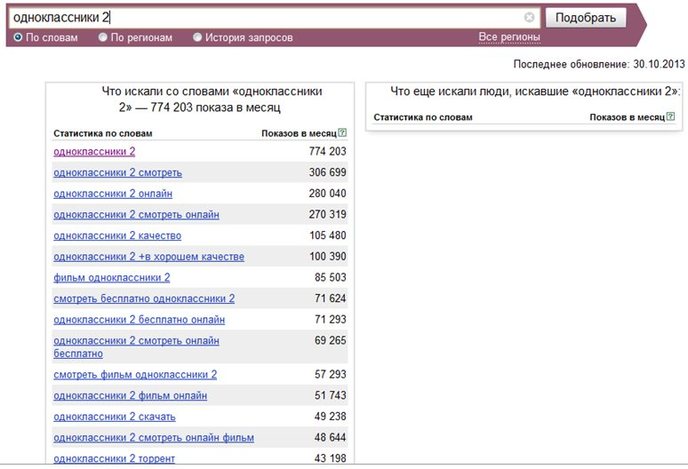688x469 pixels.
Task: Open the 'Все регионы' region selector
Action: pos(509,37)
